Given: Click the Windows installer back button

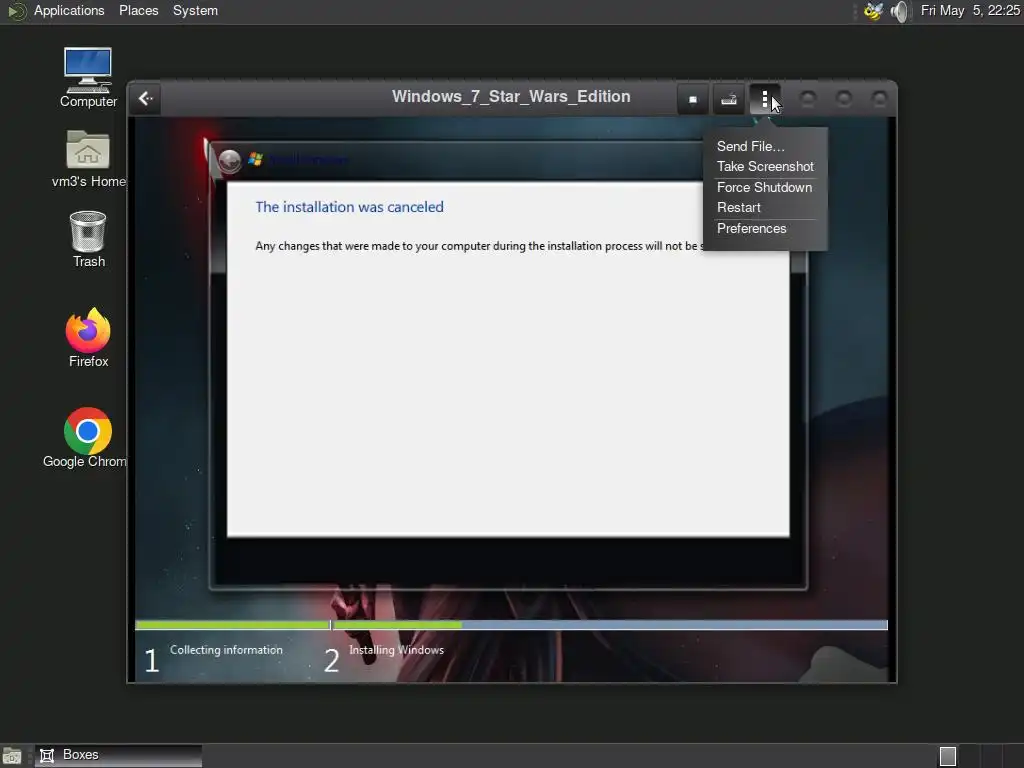Looking at the screenshot, I should (x=229, y=160).
